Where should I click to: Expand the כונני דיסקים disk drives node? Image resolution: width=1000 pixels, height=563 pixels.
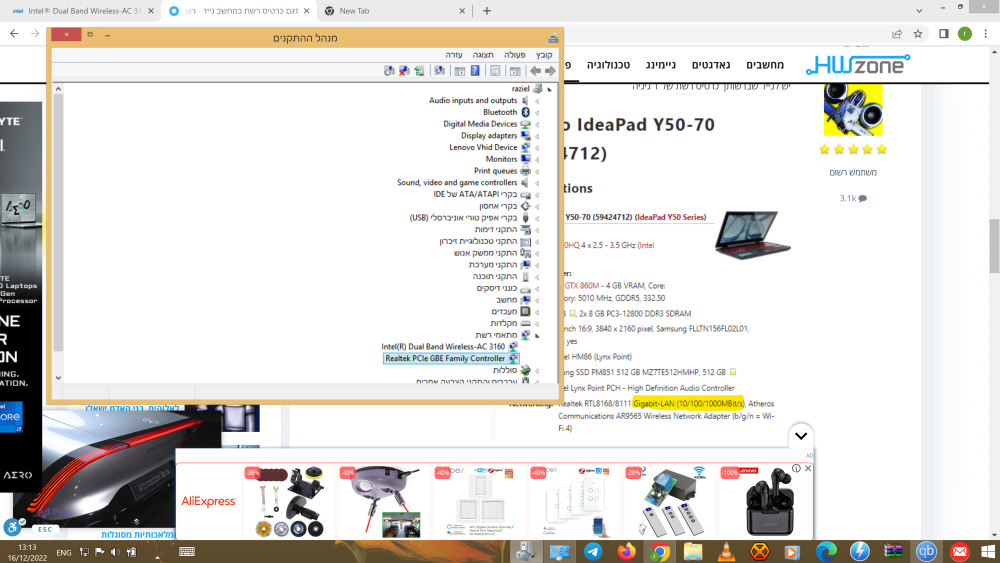tap(537, 289)
